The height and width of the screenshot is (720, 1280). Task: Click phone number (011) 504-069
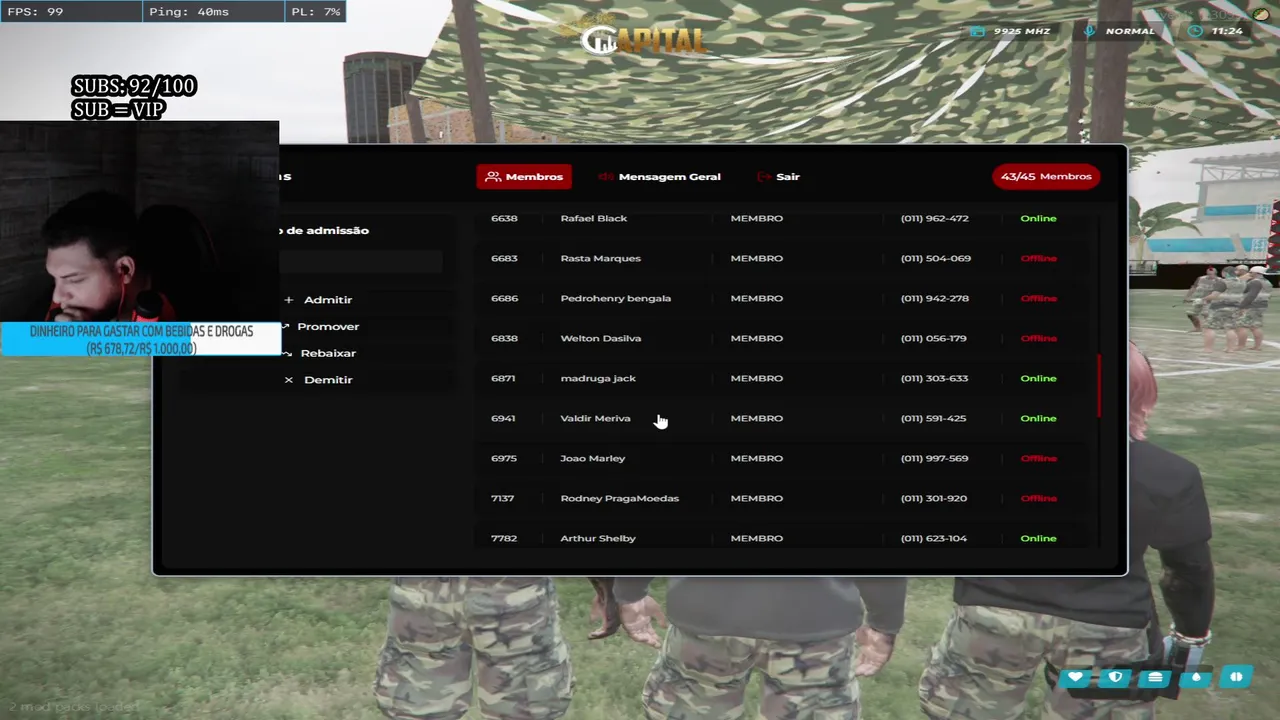[935, 258]
